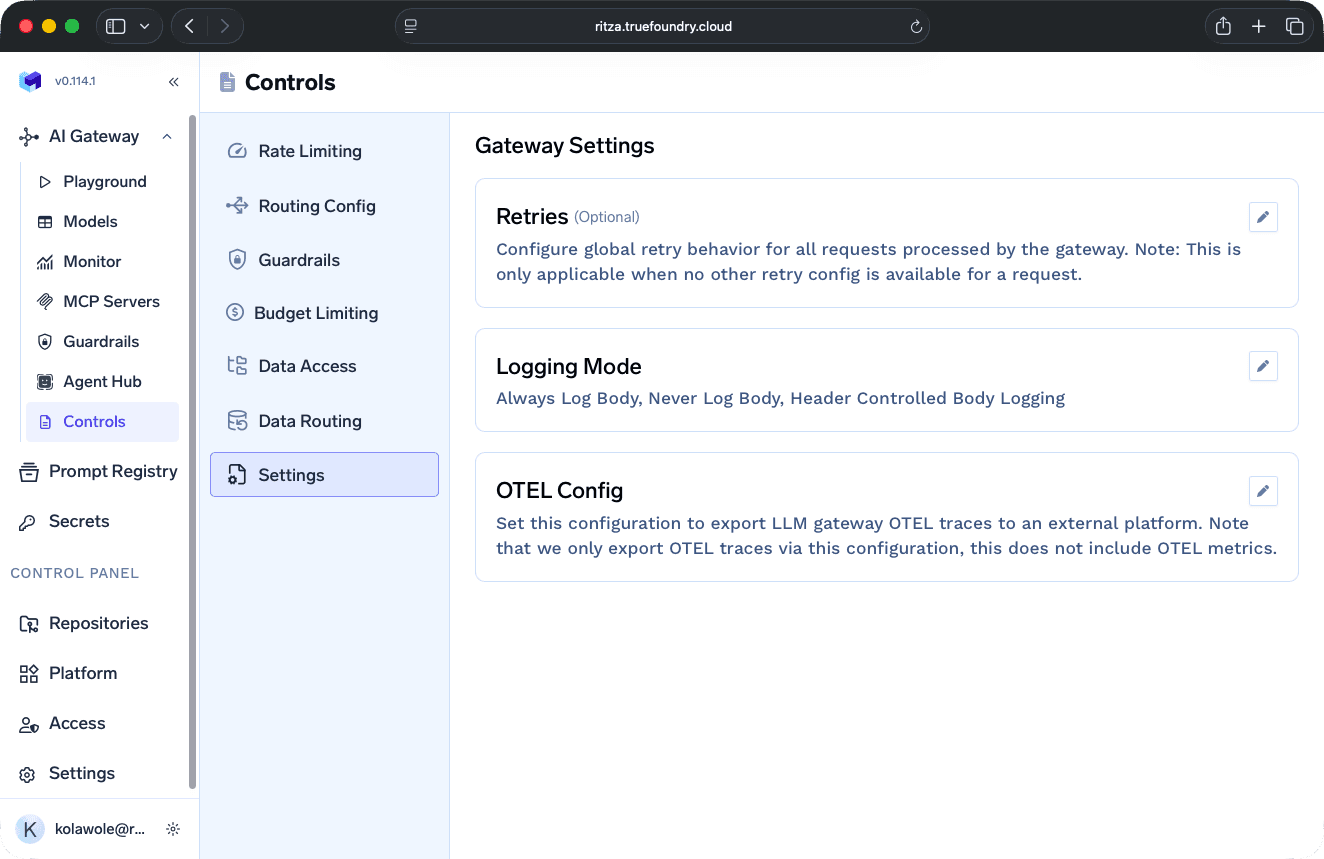
Task: Toggle the light/dark theme next to username
Action: 172,828
